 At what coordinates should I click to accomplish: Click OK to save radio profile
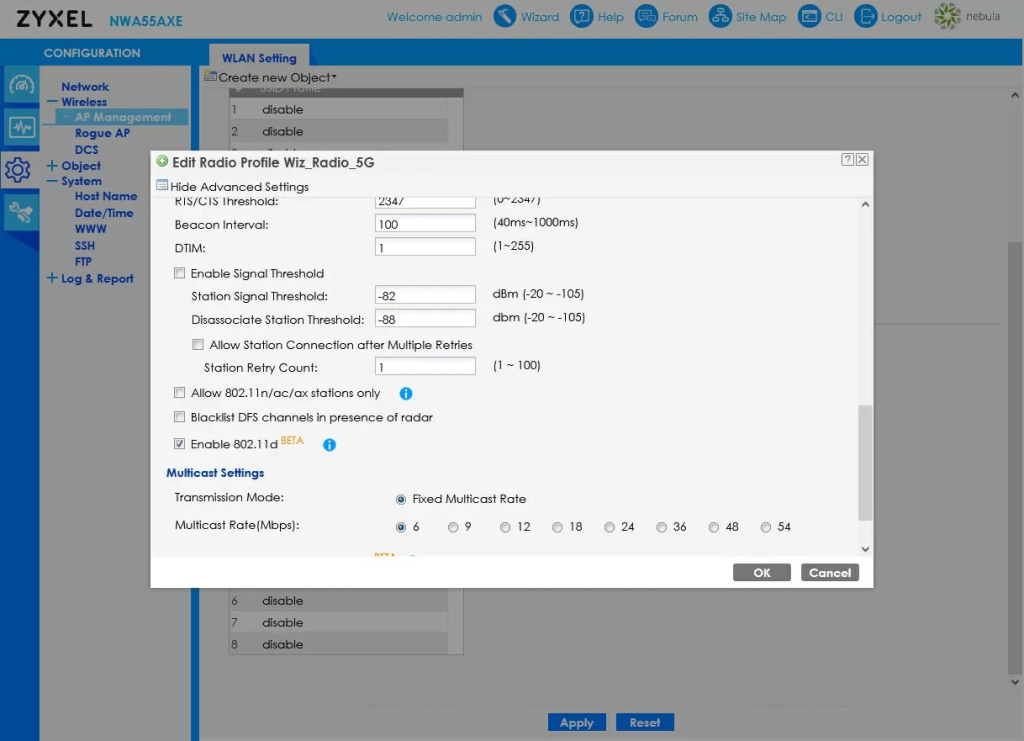coord(762,573)
